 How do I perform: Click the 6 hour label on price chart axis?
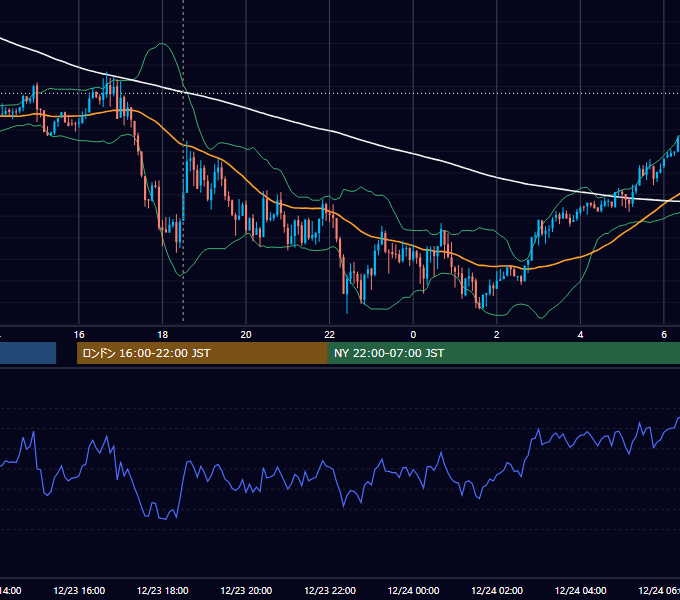[664, 335]
